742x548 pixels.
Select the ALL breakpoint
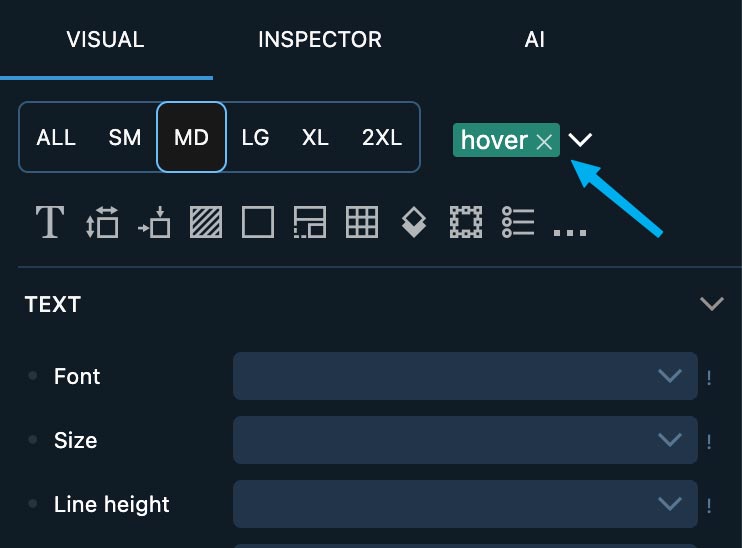click(x=56, y=138)
